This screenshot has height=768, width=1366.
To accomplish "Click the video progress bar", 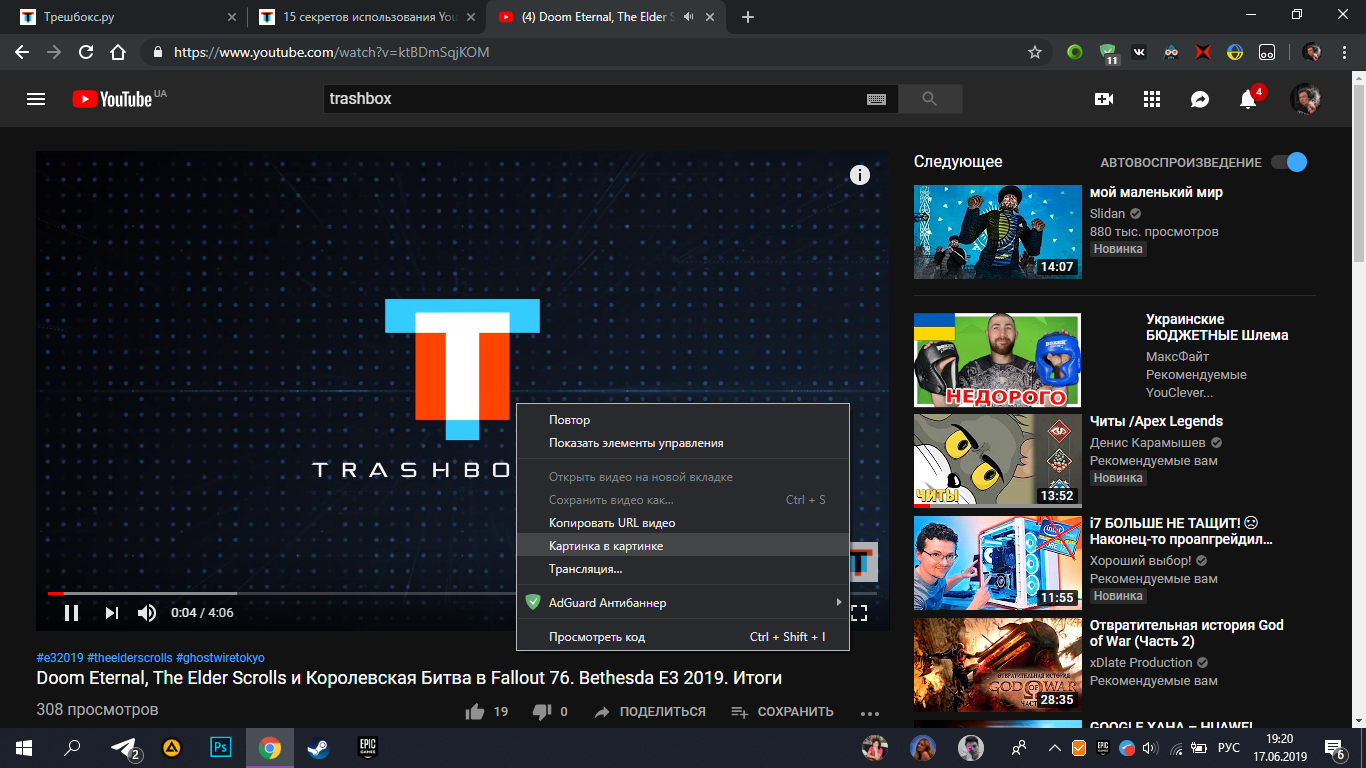I will [463, 593].
